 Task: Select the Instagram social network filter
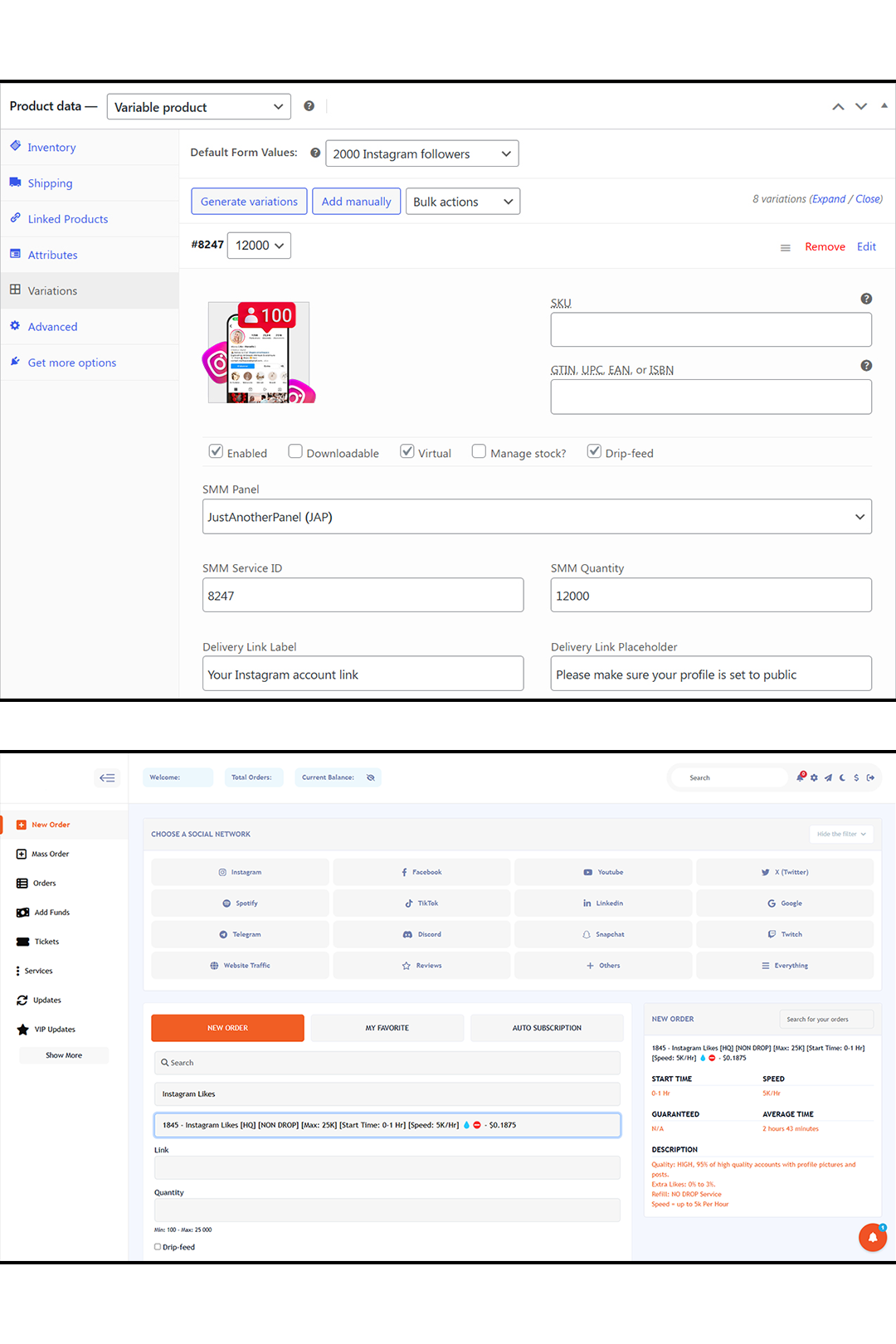coord(240,872)
